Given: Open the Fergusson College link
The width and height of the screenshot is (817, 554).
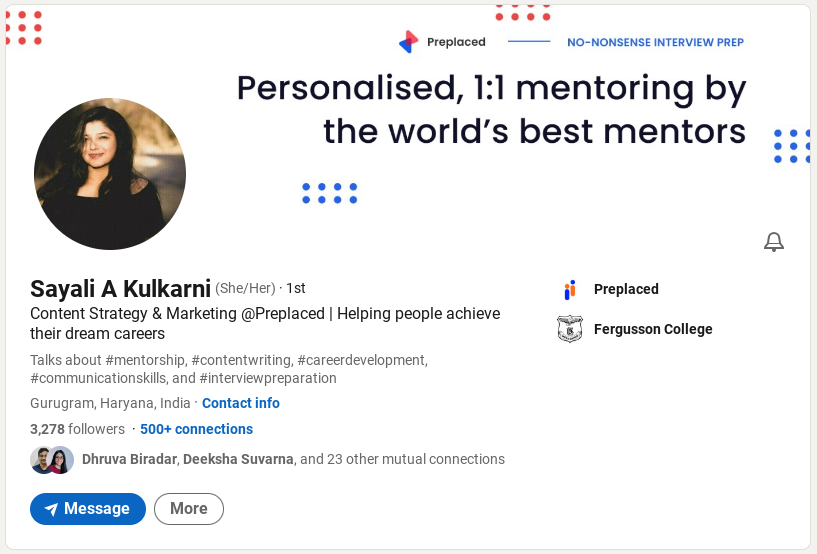Looking at the screenshot, I should pyautogui.click(x=653, y=329).
